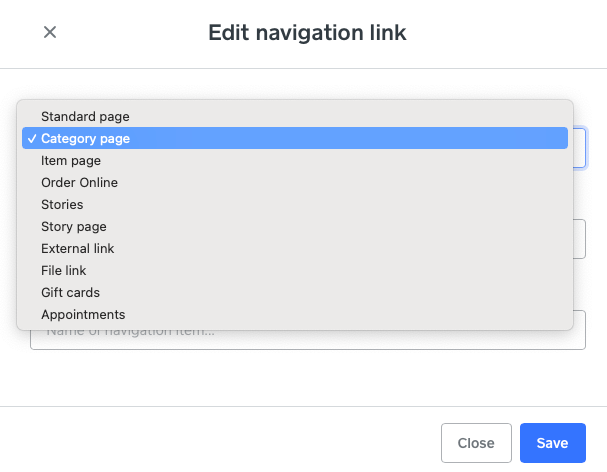This screenshot has width=607, height=472.
Task: Select Order Online option
Action: pos(79,183)
